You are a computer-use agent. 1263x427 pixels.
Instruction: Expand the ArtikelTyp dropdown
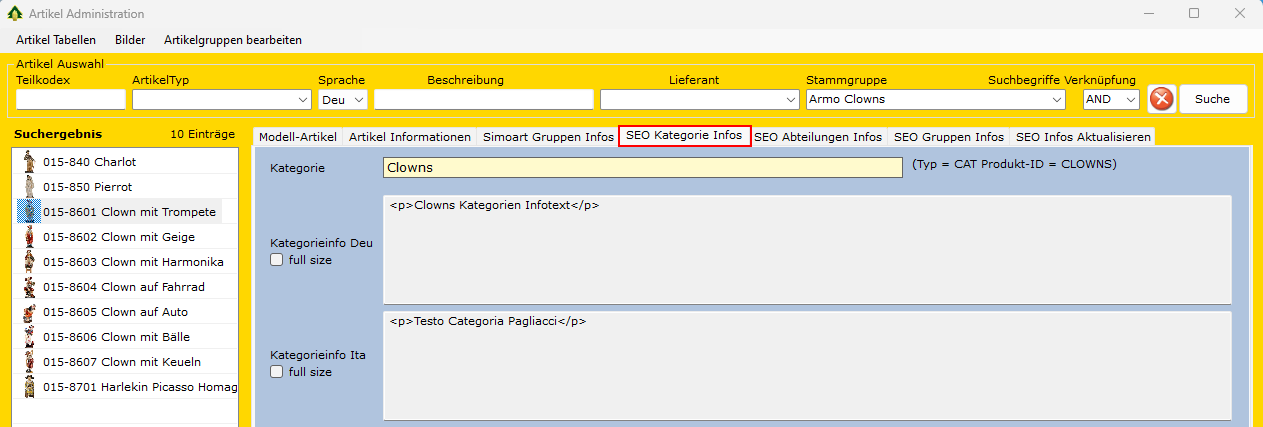[303, 100]
